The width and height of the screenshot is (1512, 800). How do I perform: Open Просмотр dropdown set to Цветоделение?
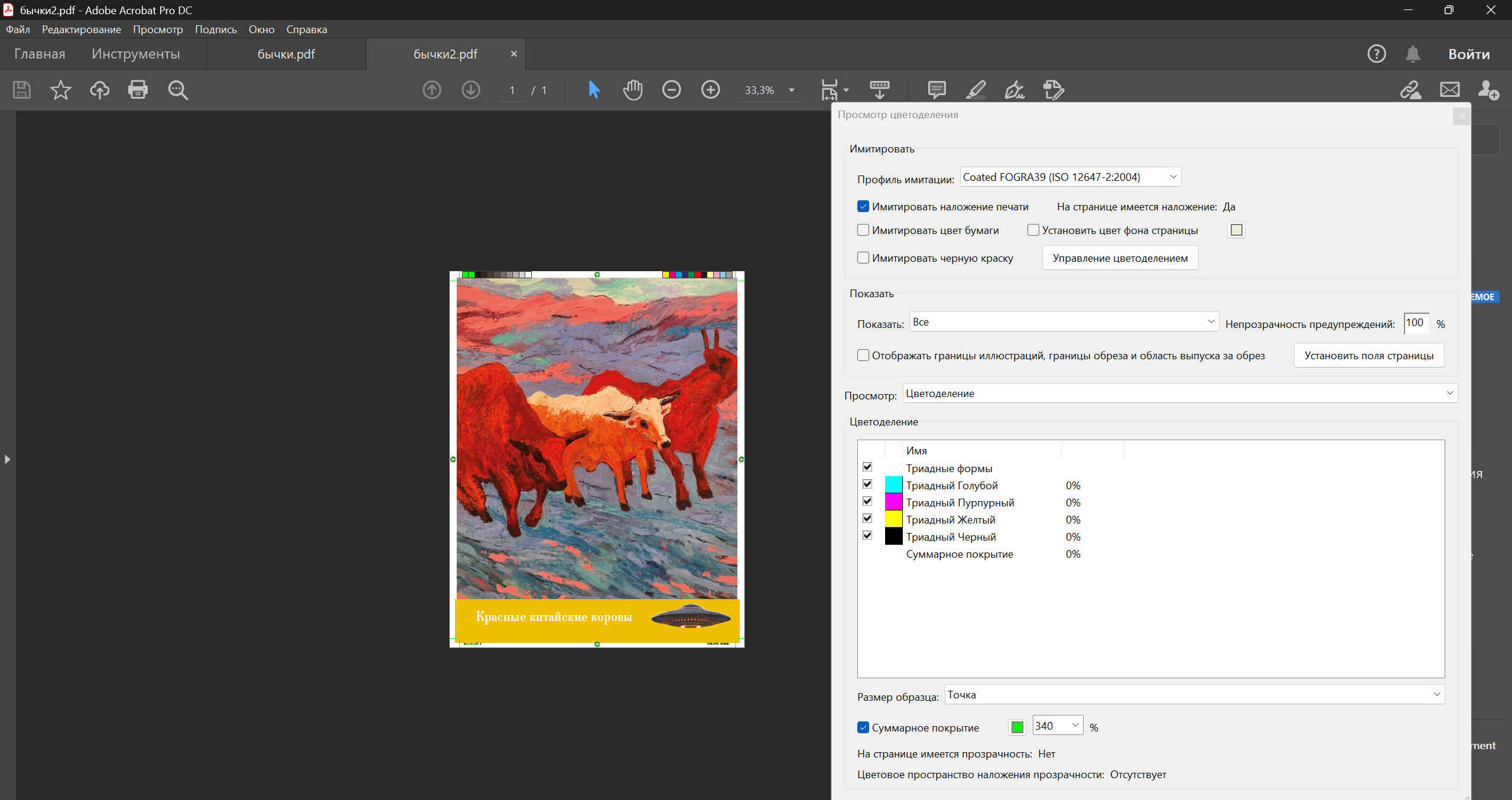(x=1180, y=394)
